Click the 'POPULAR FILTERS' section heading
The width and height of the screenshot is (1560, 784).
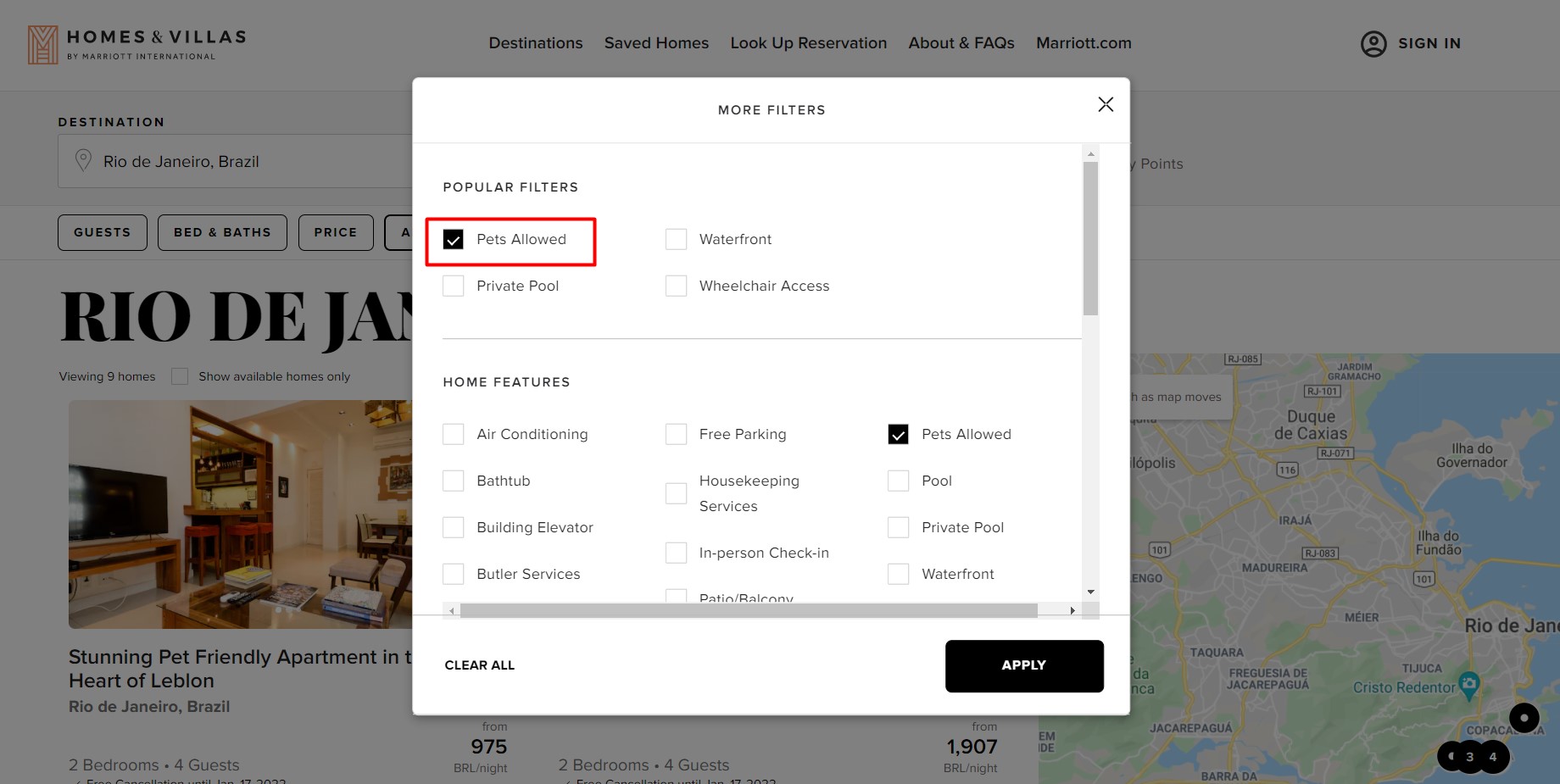coord(510,187)
